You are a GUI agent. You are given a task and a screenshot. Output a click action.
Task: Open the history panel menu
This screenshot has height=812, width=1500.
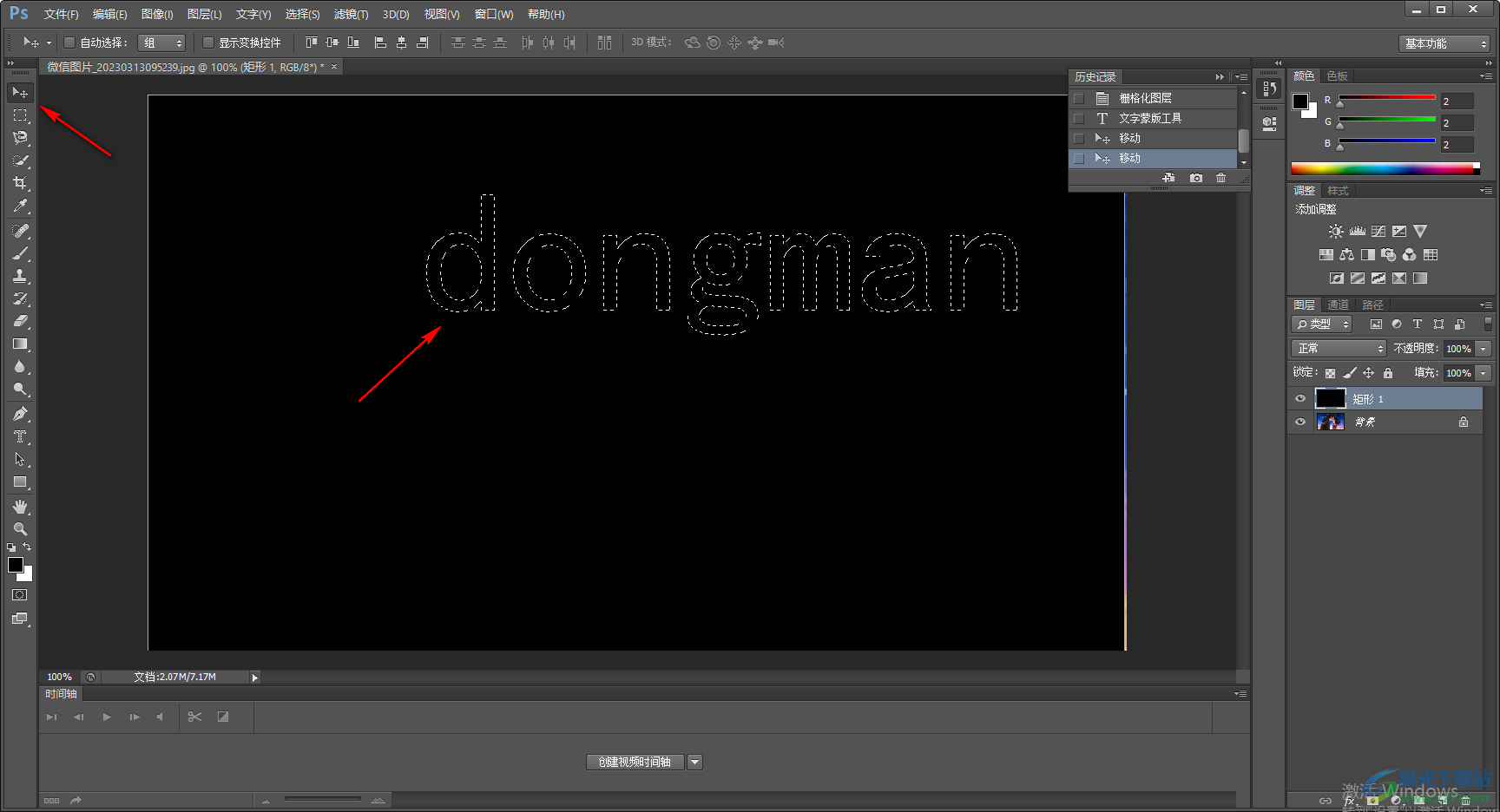1241,77
